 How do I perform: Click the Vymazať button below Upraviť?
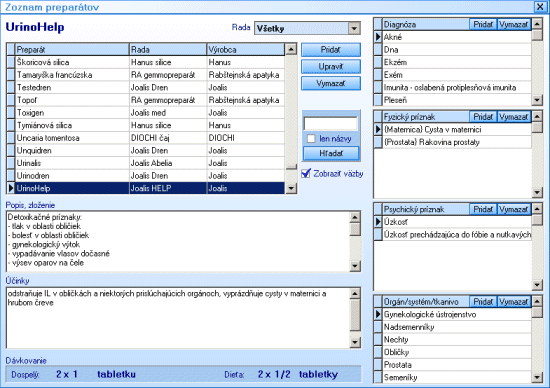coord(331,83)
